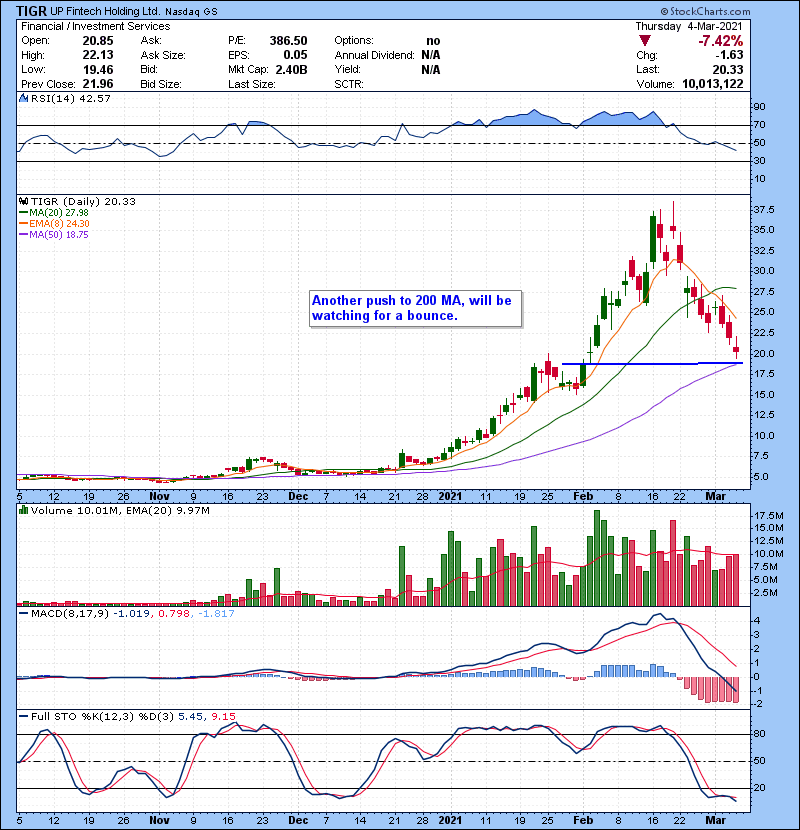Select the EMA(8) 24.30 legend entry
Image resolution: width=800 pixels, height=830 pixels.
54,223
